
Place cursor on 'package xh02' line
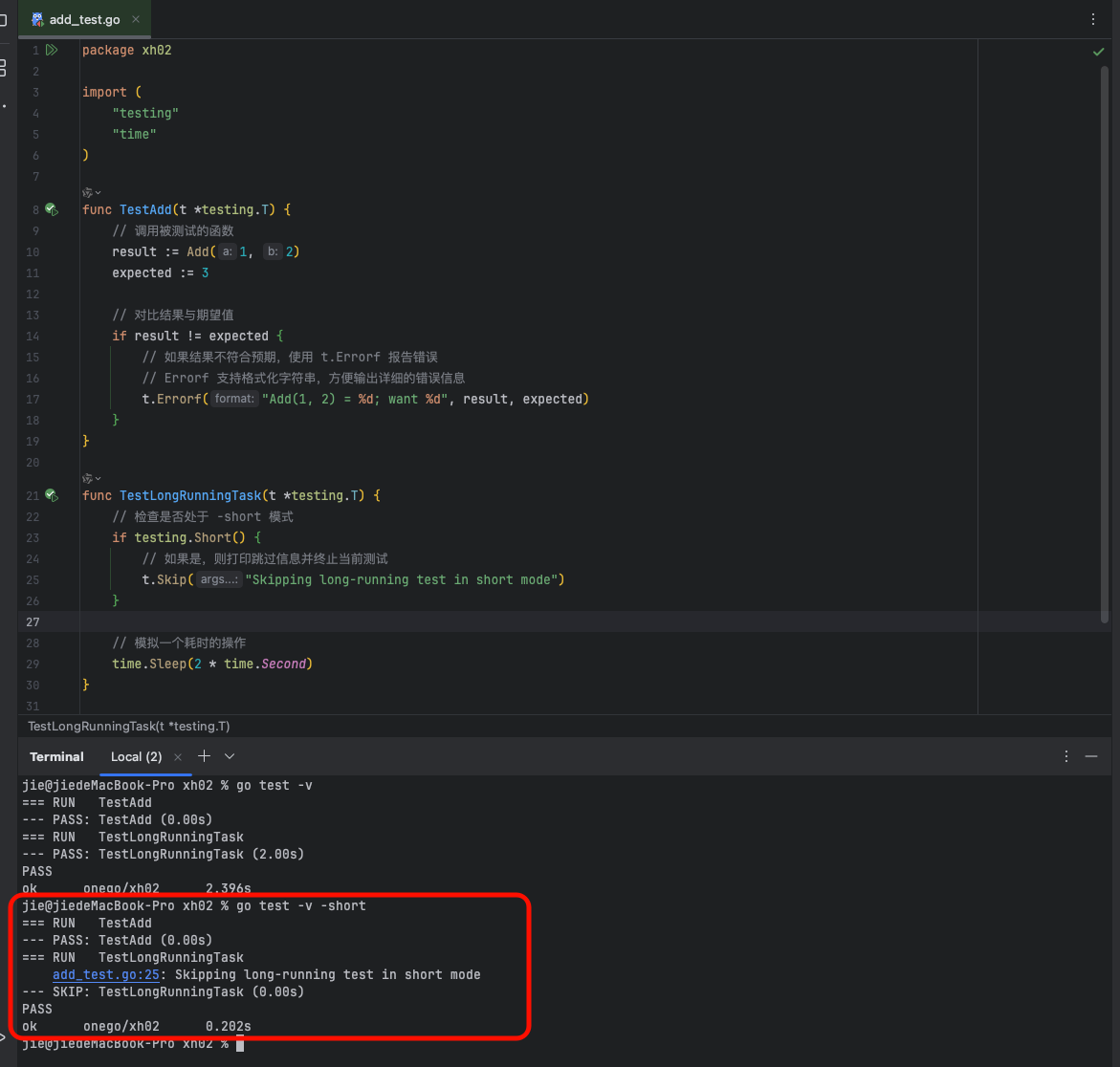click(x=126, y=50)
